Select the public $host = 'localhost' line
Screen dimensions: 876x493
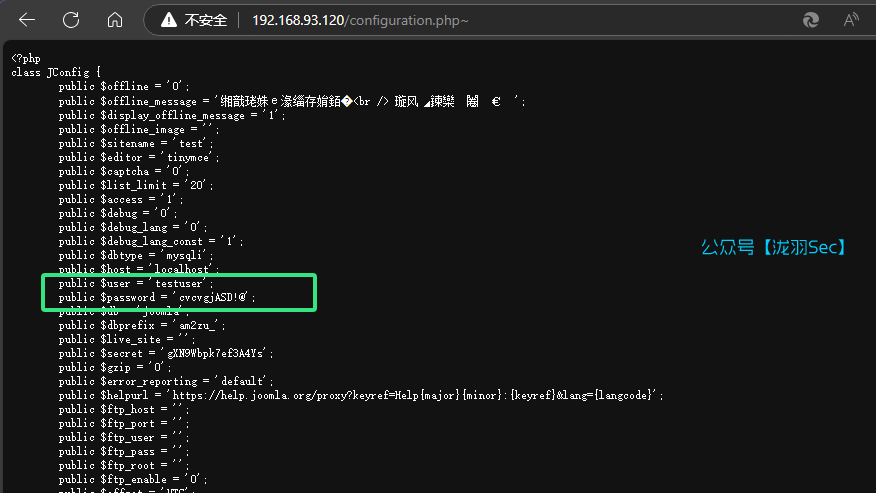point(139,269)
